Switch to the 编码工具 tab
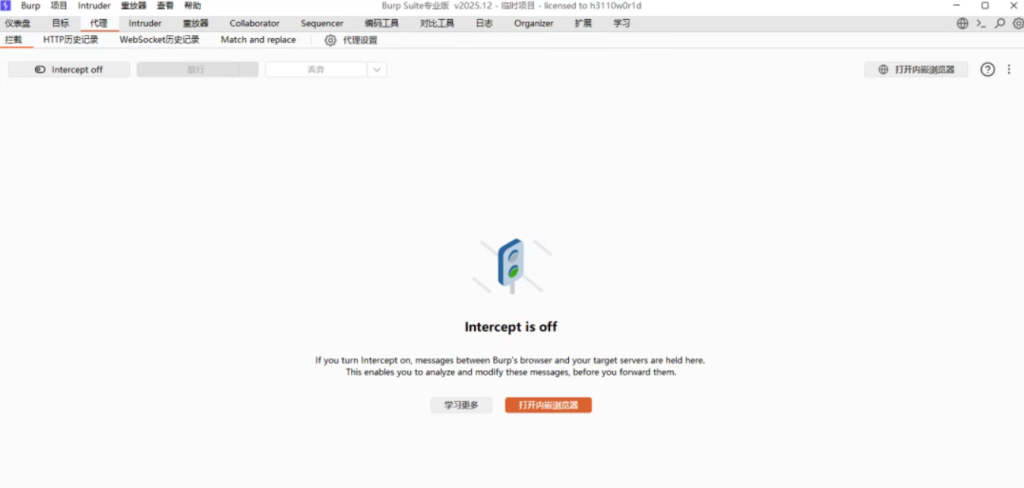Image resolution: width=1024 pixels, height=488 pixels. (x=381, y=24)
